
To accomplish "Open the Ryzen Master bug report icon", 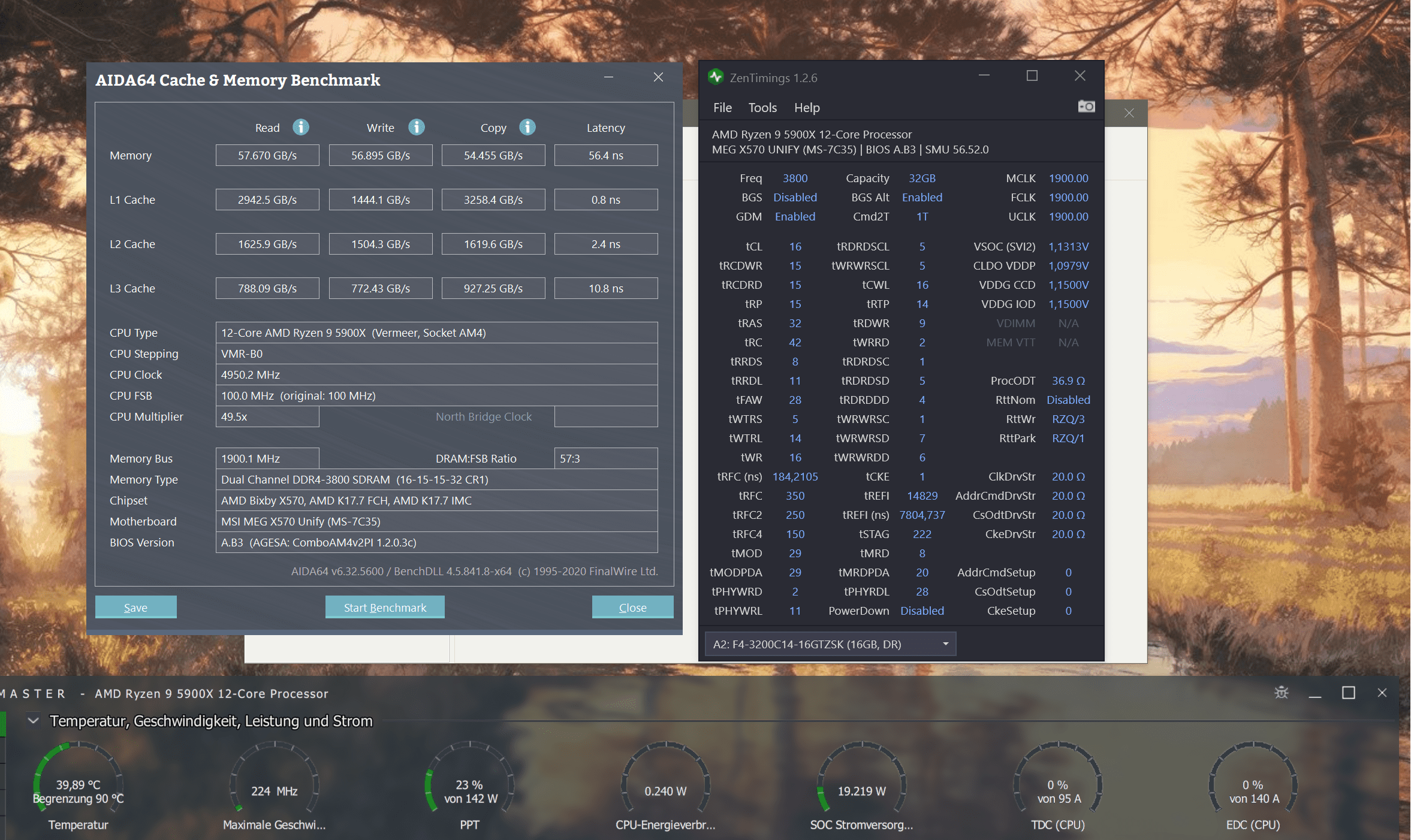I will tap(1281, 693).
